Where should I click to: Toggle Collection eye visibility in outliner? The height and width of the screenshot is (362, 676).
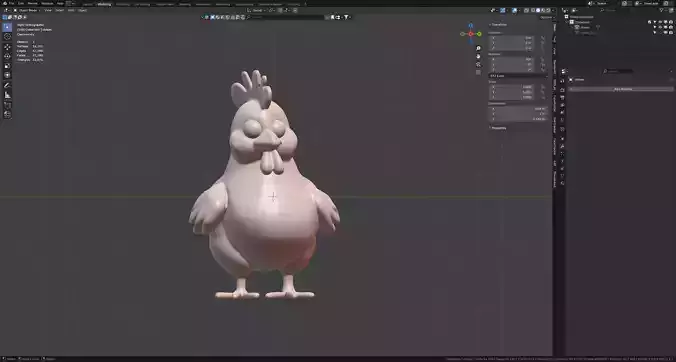pos(660,22)
